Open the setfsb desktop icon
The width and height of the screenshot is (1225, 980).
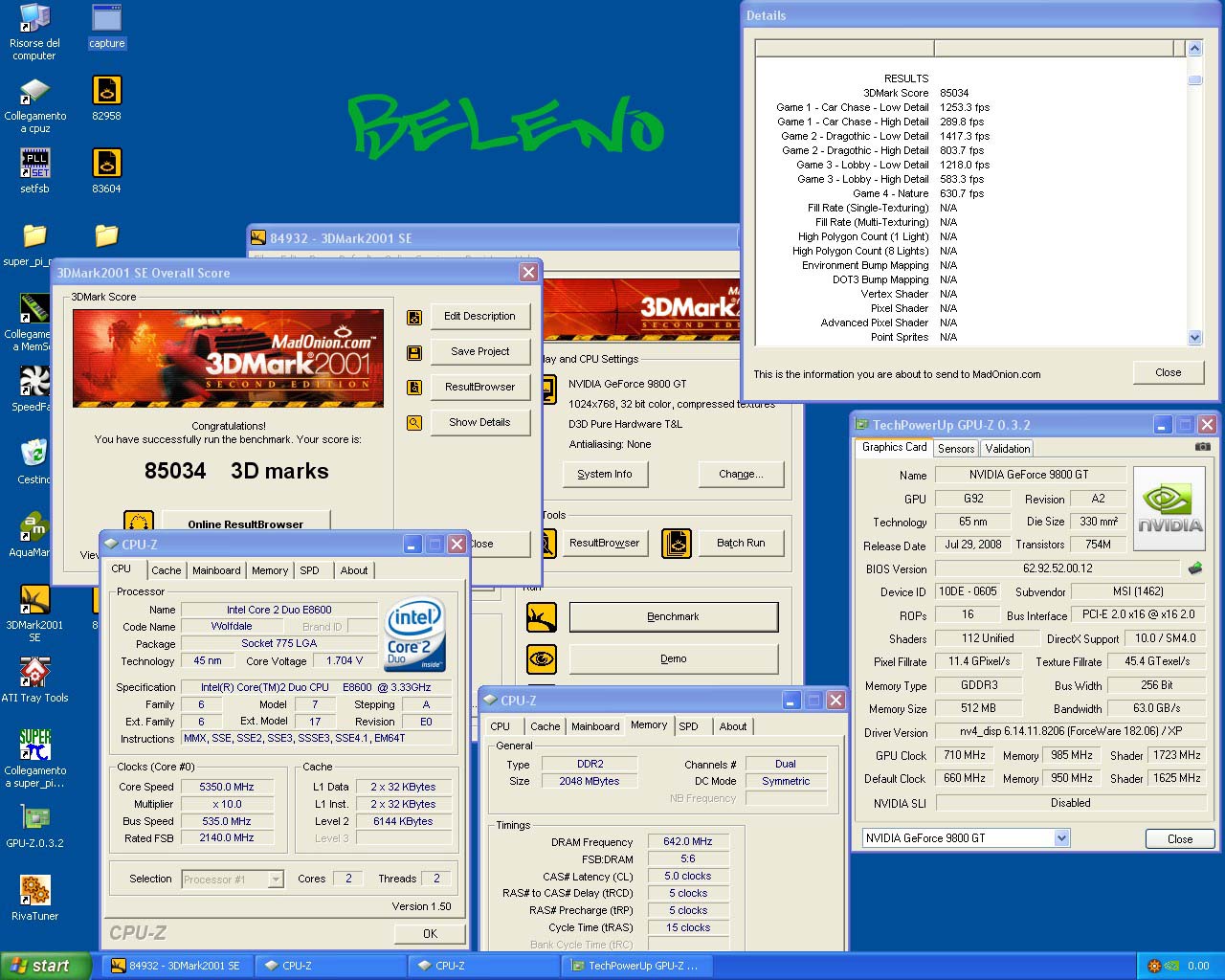point(34,171)
